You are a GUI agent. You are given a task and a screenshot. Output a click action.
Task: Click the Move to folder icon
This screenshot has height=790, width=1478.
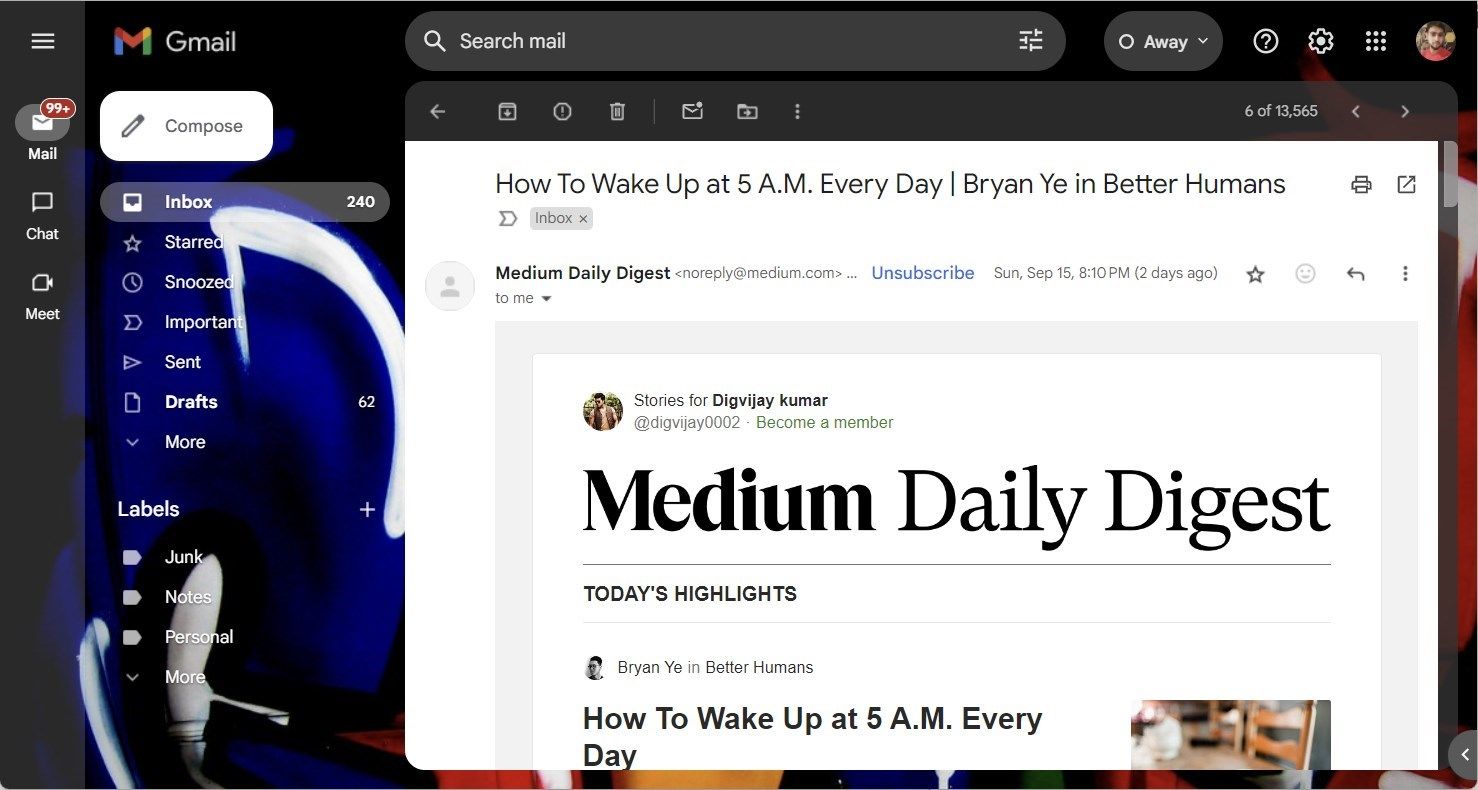point(747,111)
